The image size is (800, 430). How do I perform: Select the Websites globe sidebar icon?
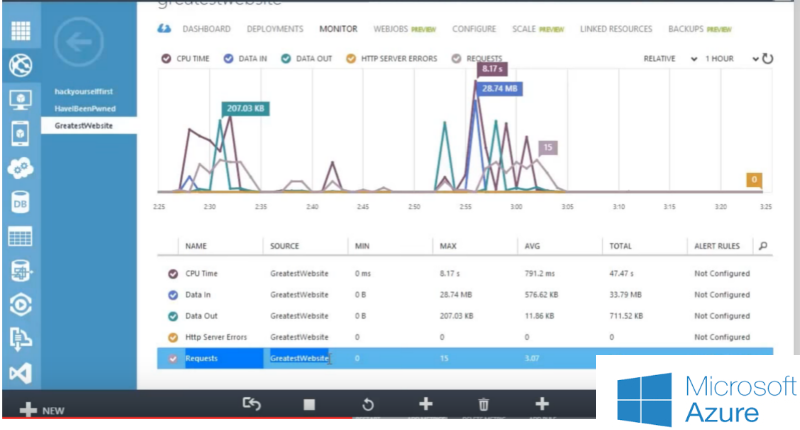point(20,65)
